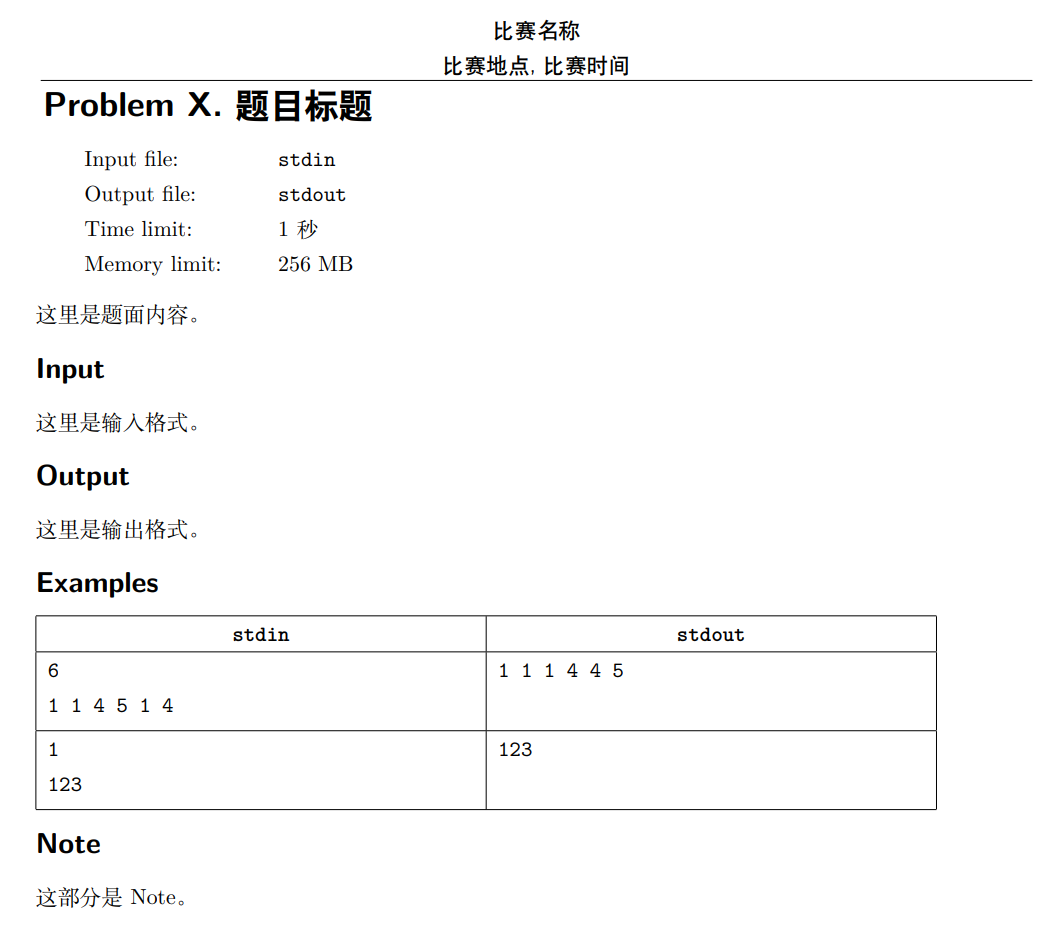Click the Input section heading

pos(70,369)
